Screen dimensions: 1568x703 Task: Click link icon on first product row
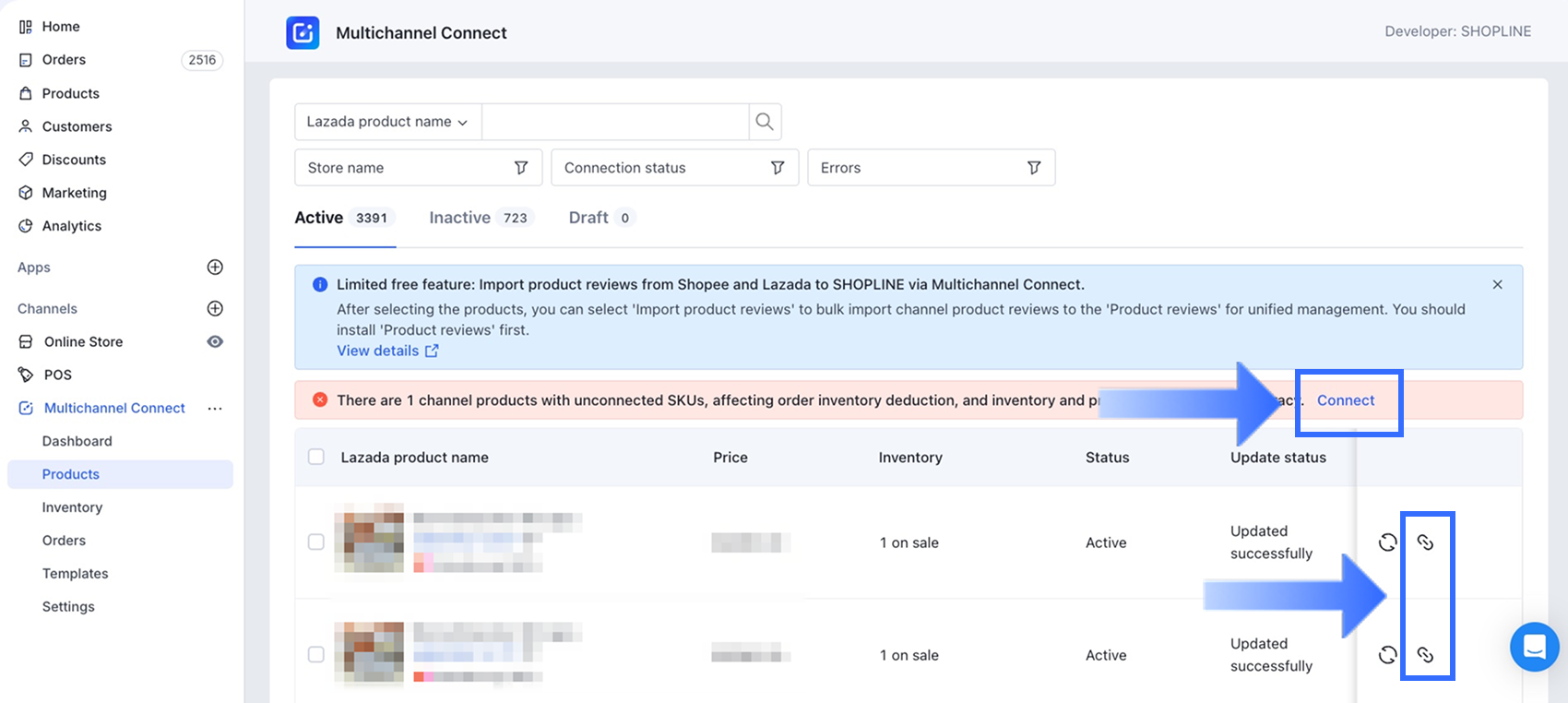[x=1425, y=542]
